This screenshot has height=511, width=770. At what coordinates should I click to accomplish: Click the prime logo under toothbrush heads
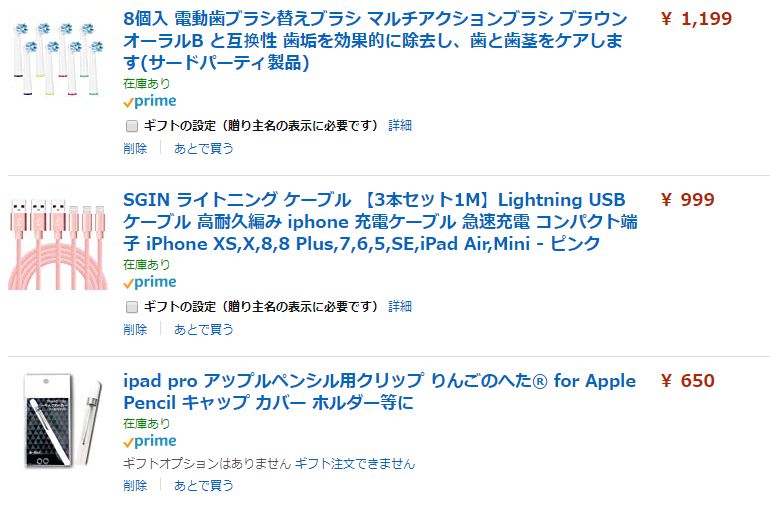pos(150,101)
